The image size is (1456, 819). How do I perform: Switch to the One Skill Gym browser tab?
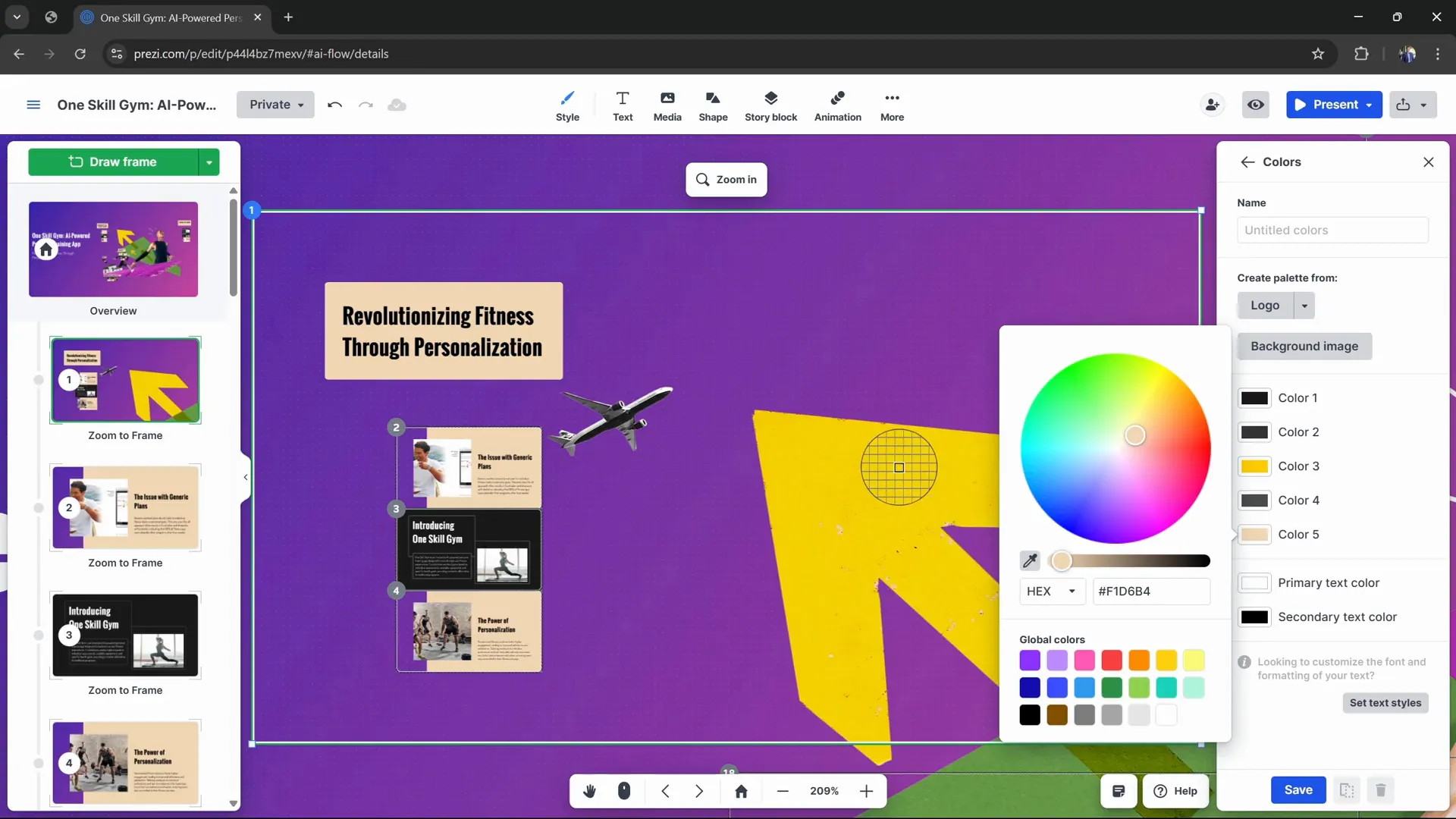click(x=167, y=17)
